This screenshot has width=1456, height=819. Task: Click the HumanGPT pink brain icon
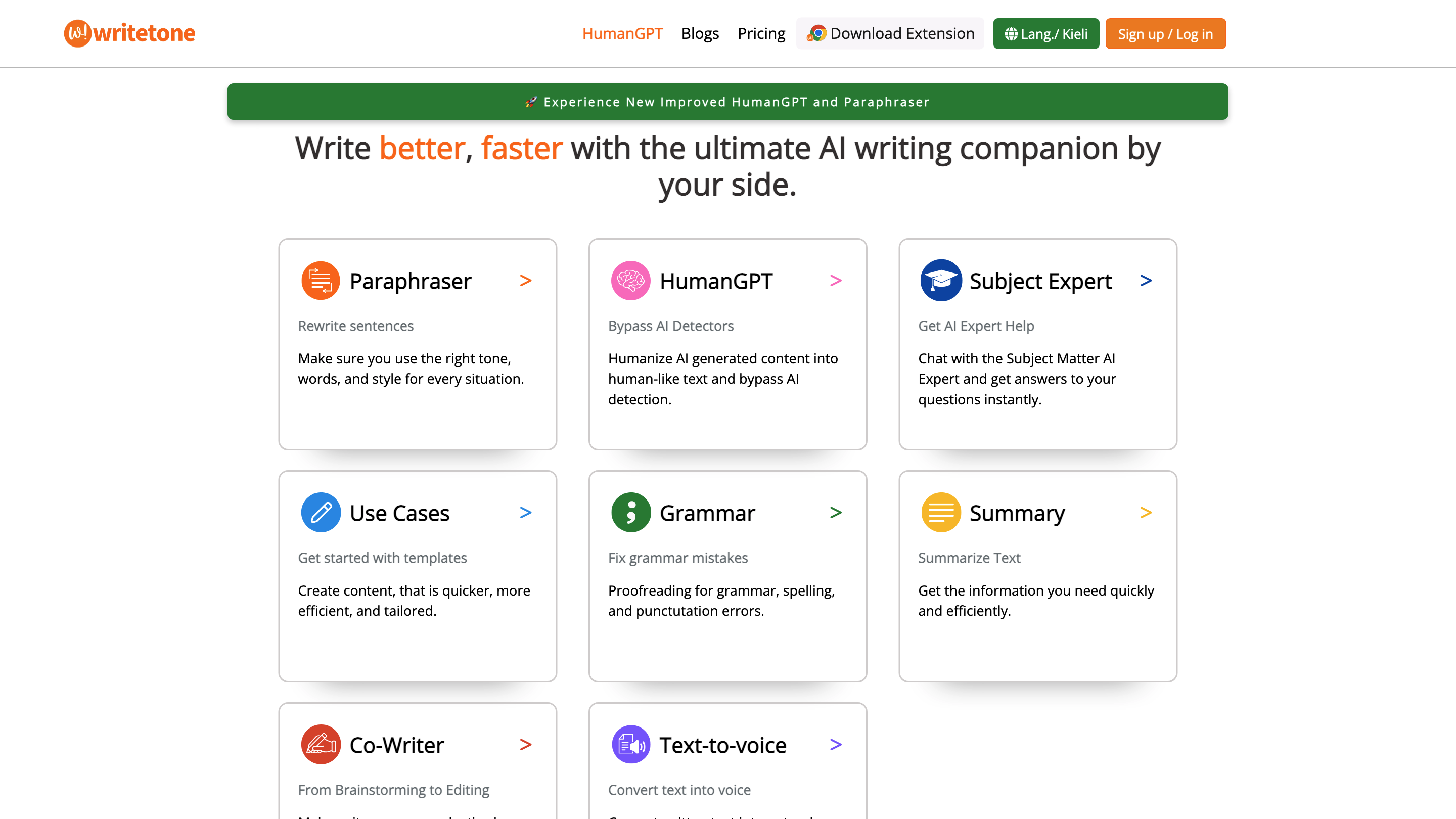[x=630, y=281]
